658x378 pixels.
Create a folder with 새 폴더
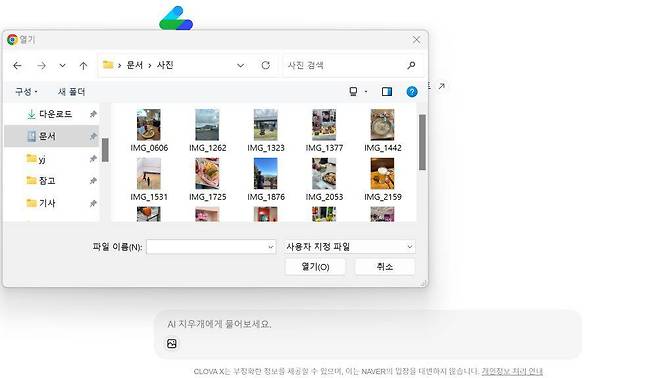click(x=71, y=91)
